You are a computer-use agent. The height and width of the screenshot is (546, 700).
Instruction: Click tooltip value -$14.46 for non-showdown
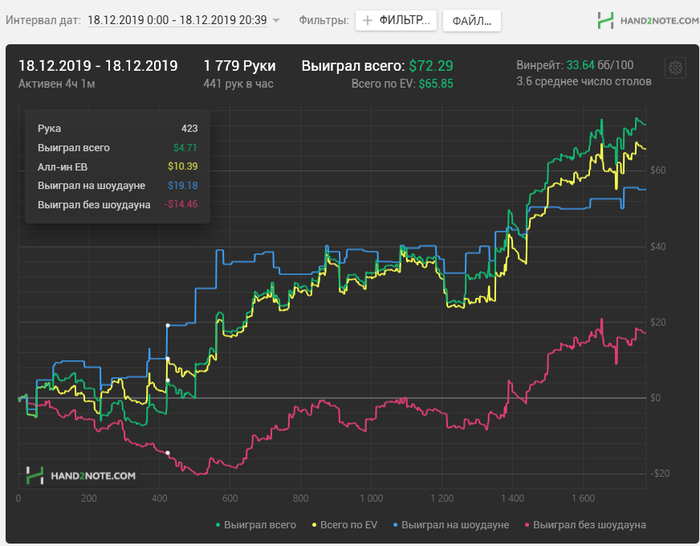point(181,204)
